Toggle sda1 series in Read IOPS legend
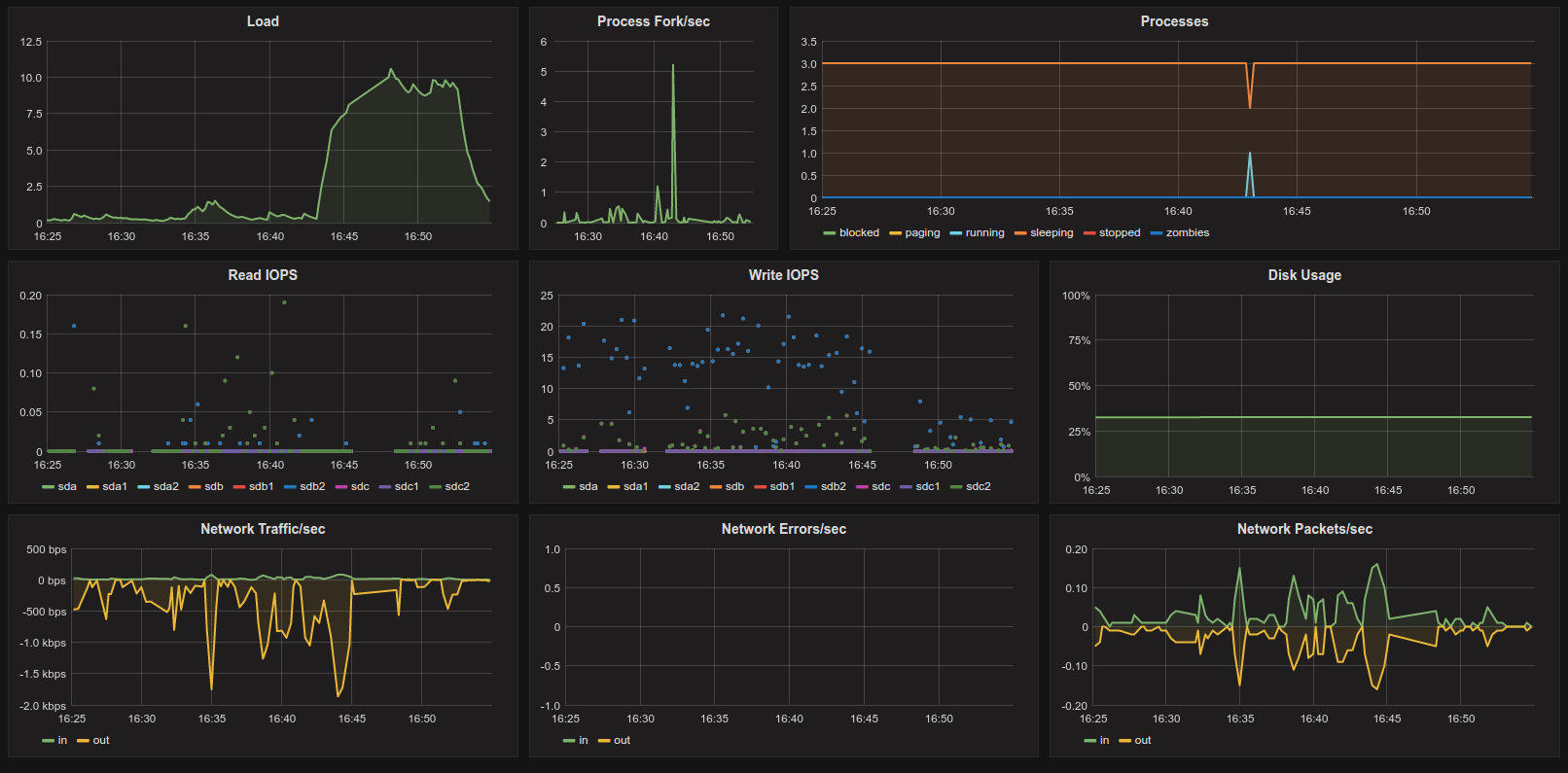Screen dimensions: 1568x773 (107, 486)
